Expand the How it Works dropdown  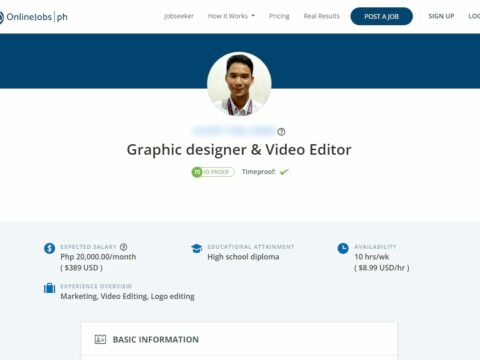coord(231,16)
